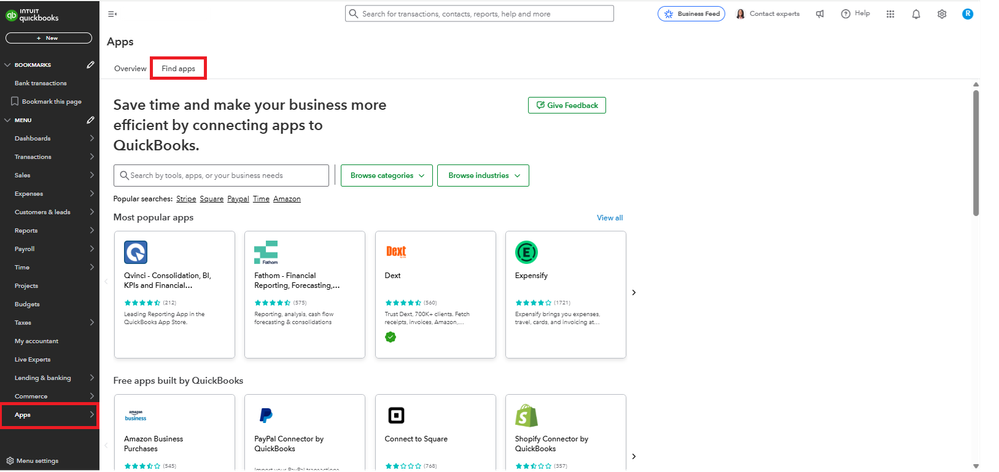Show next free QuickBooks apps arrow
999x472 pixels.
(634, 456)
